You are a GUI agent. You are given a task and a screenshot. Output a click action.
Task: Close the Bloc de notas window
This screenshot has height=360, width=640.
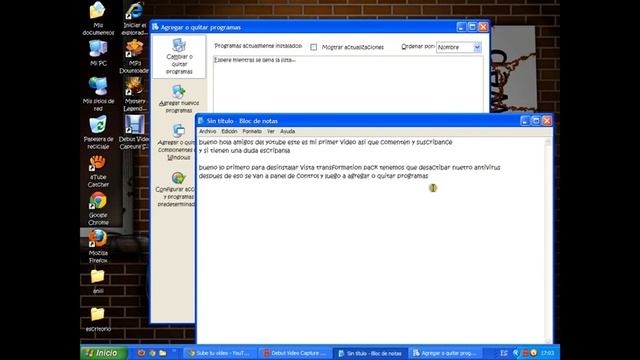point(547,121)
